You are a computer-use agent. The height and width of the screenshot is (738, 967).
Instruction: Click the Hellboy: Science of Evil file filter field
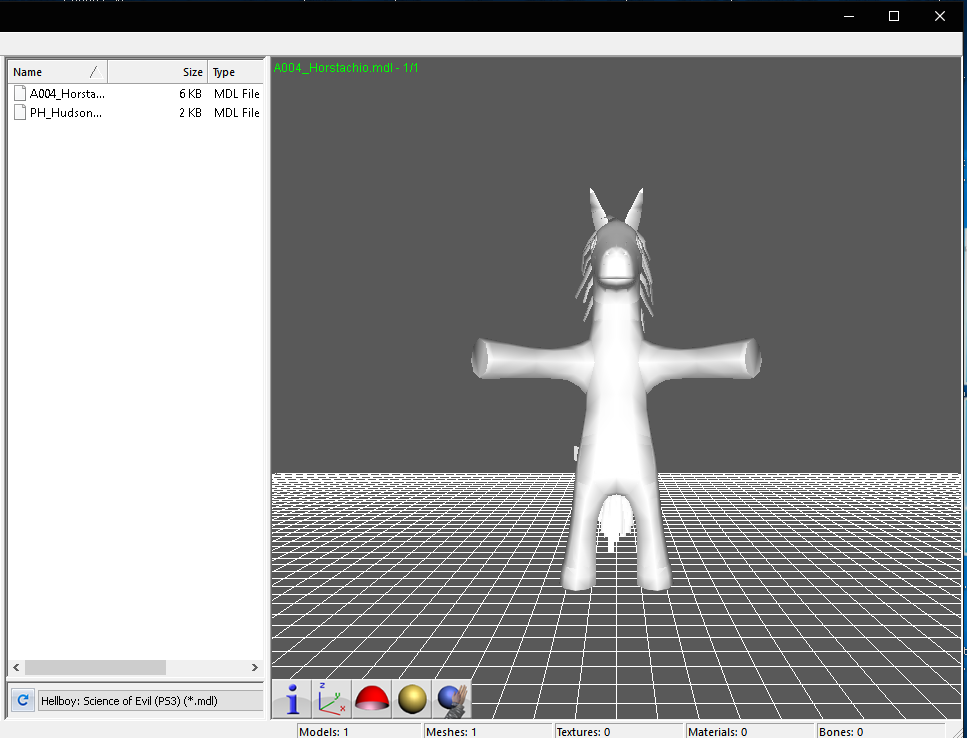pyautogui.click(x=151, y=700)
